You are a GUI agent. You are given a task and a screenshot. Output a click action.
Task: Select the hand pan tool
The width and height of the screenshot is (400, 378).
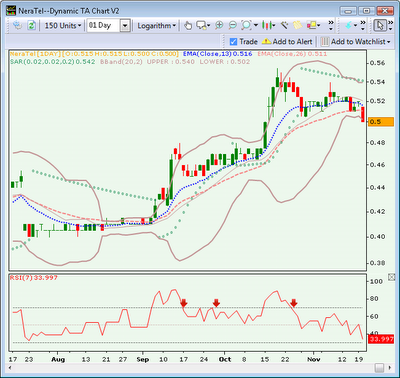pyautogui.click(x=188, y=25)
